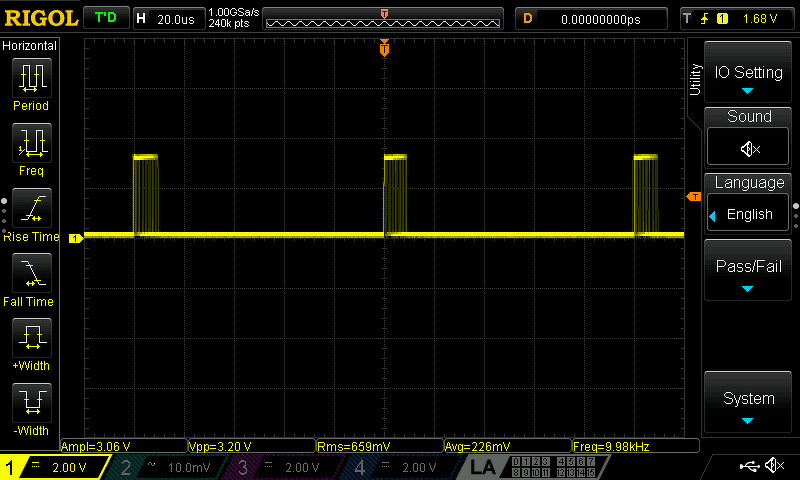Enable channel 2 at 10.0mV
This screenshot has width=800, height=480.
[166, 467]
